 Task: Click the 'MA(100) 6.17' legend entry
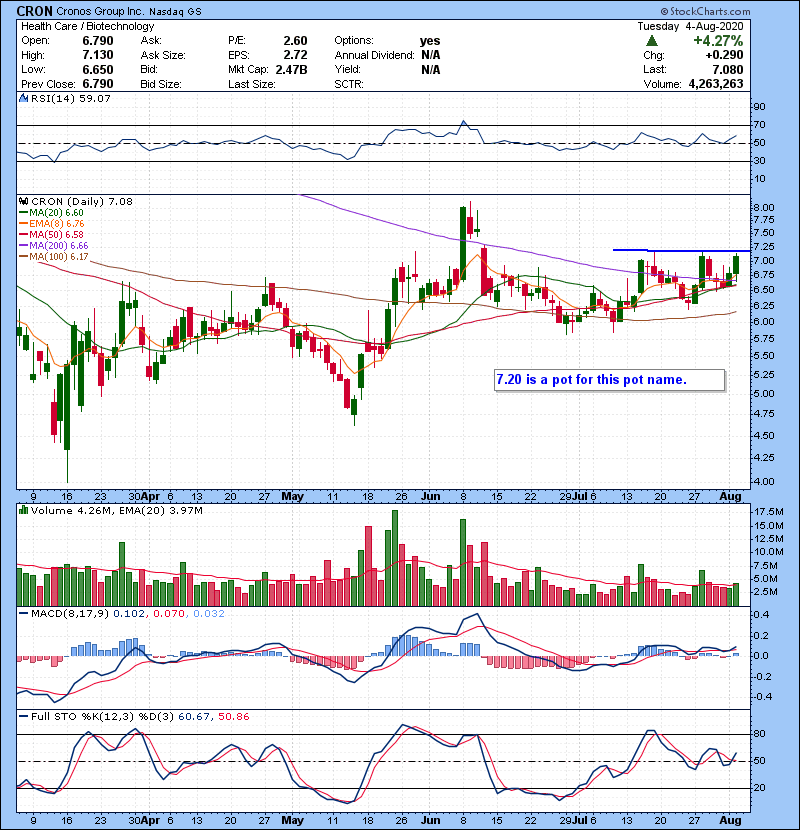pyautogui.click(x=53, y=257)
